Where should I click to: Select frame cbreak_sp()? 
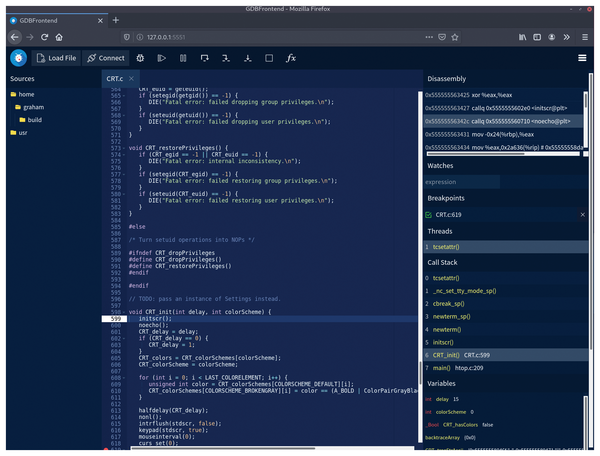click(506, 304)
